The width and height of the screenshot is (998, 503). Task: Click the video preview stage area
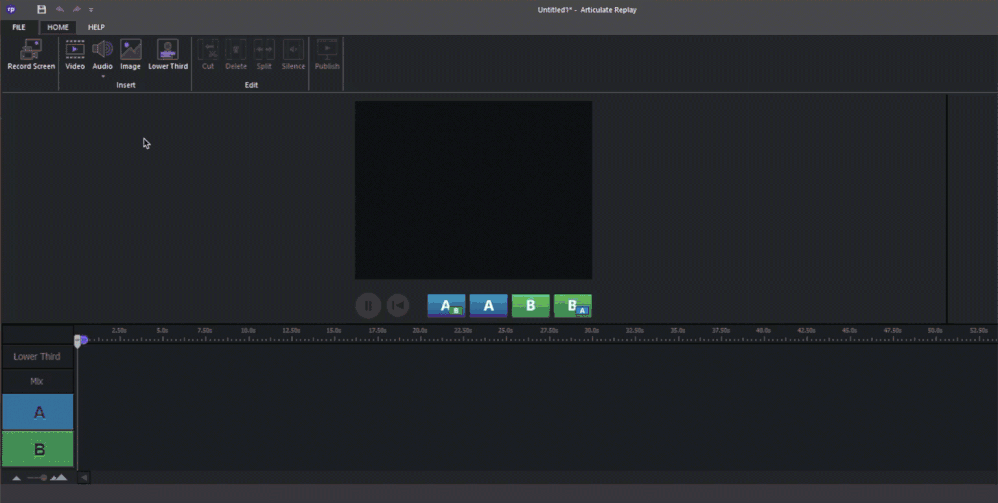point(474,190)
